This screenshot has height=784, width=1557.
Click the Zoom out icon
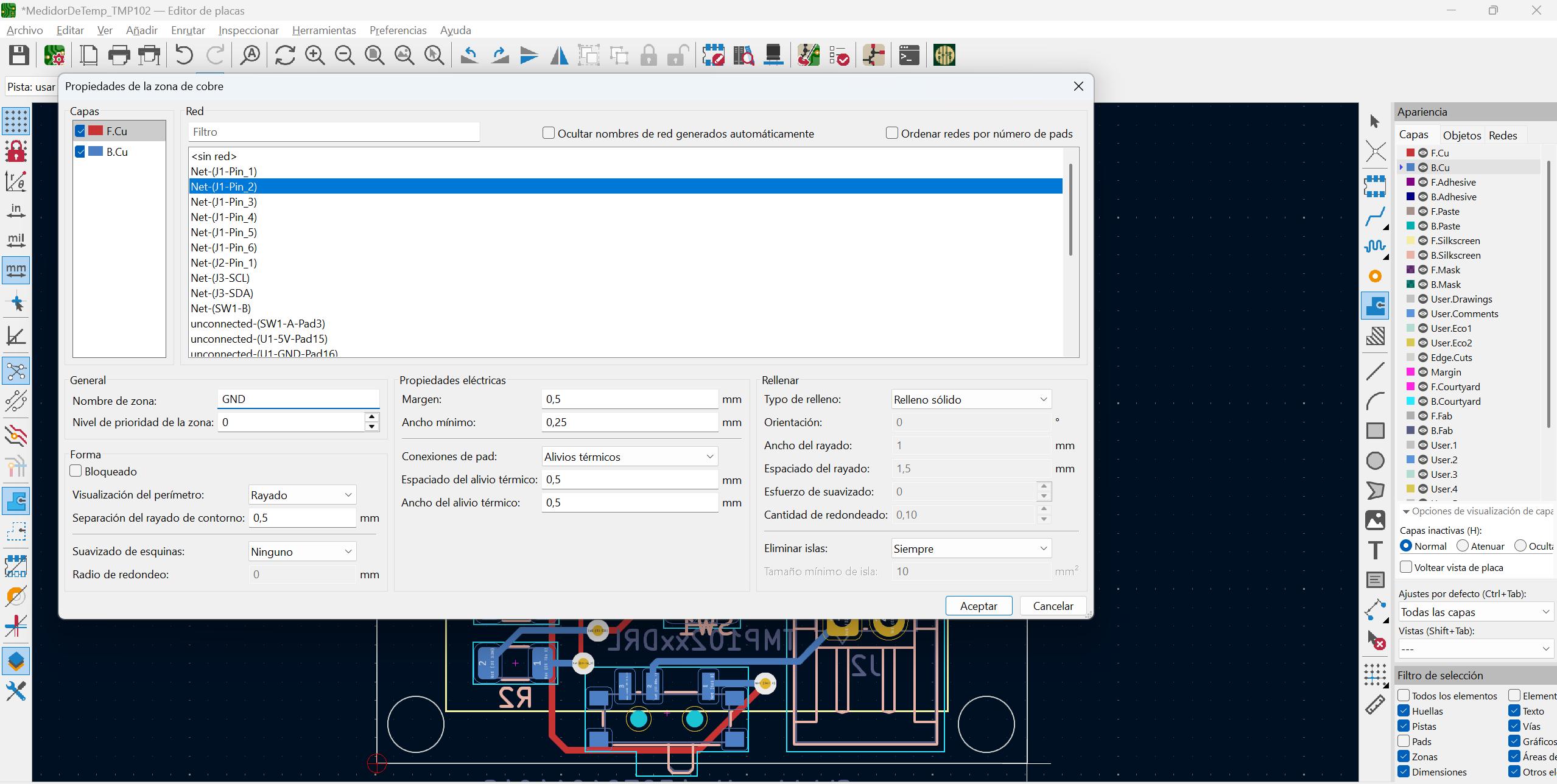pos(345,55)
